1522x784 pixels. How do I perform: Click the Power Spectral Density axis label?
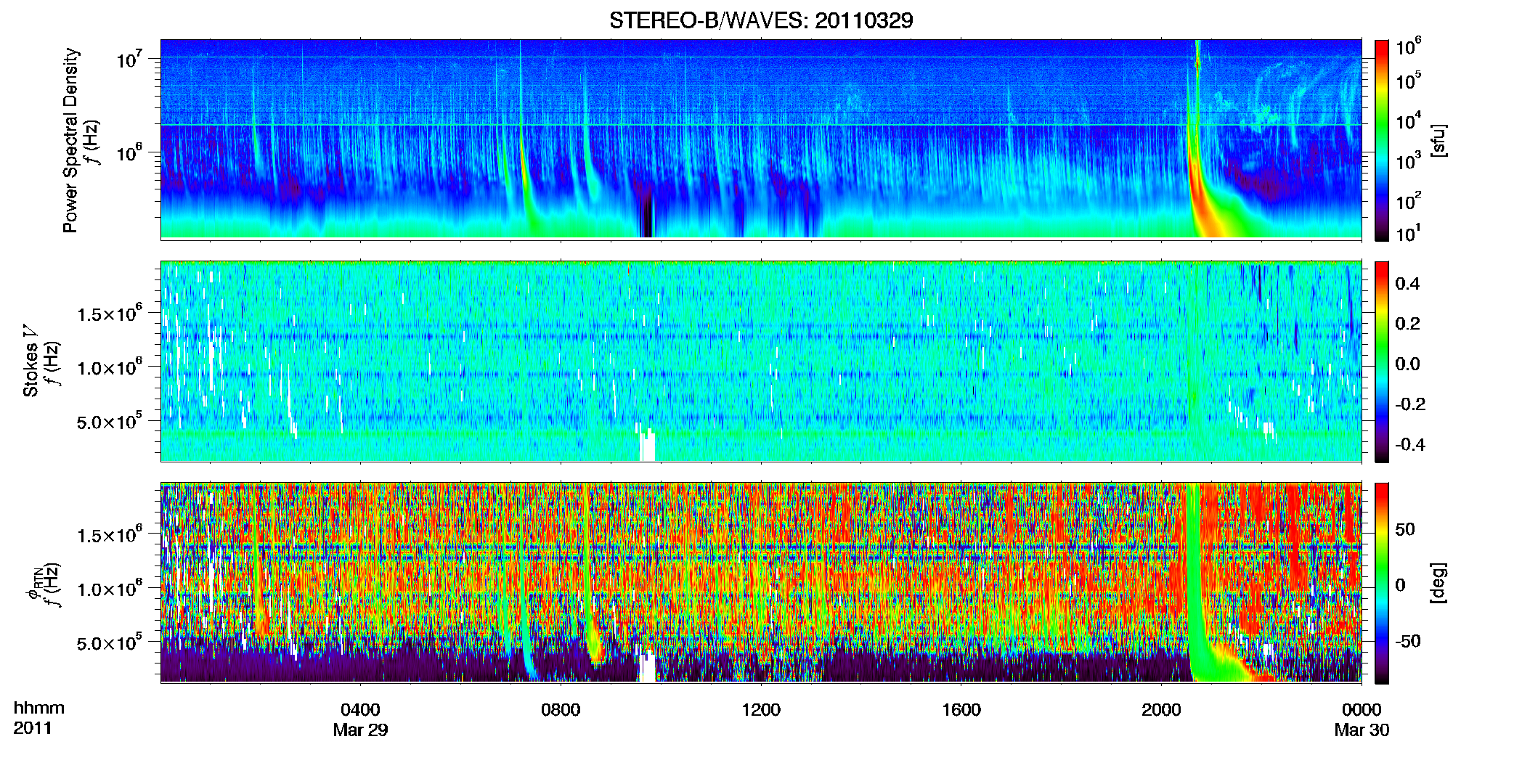[70, 140]
